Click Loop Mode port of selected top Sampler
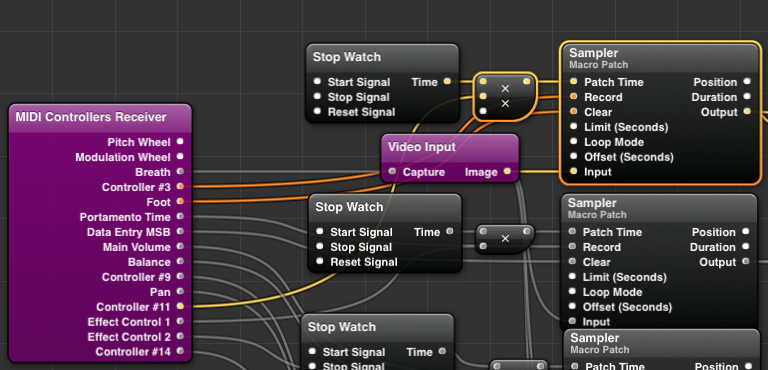The image size is (768, 370). tap(574, 142)
